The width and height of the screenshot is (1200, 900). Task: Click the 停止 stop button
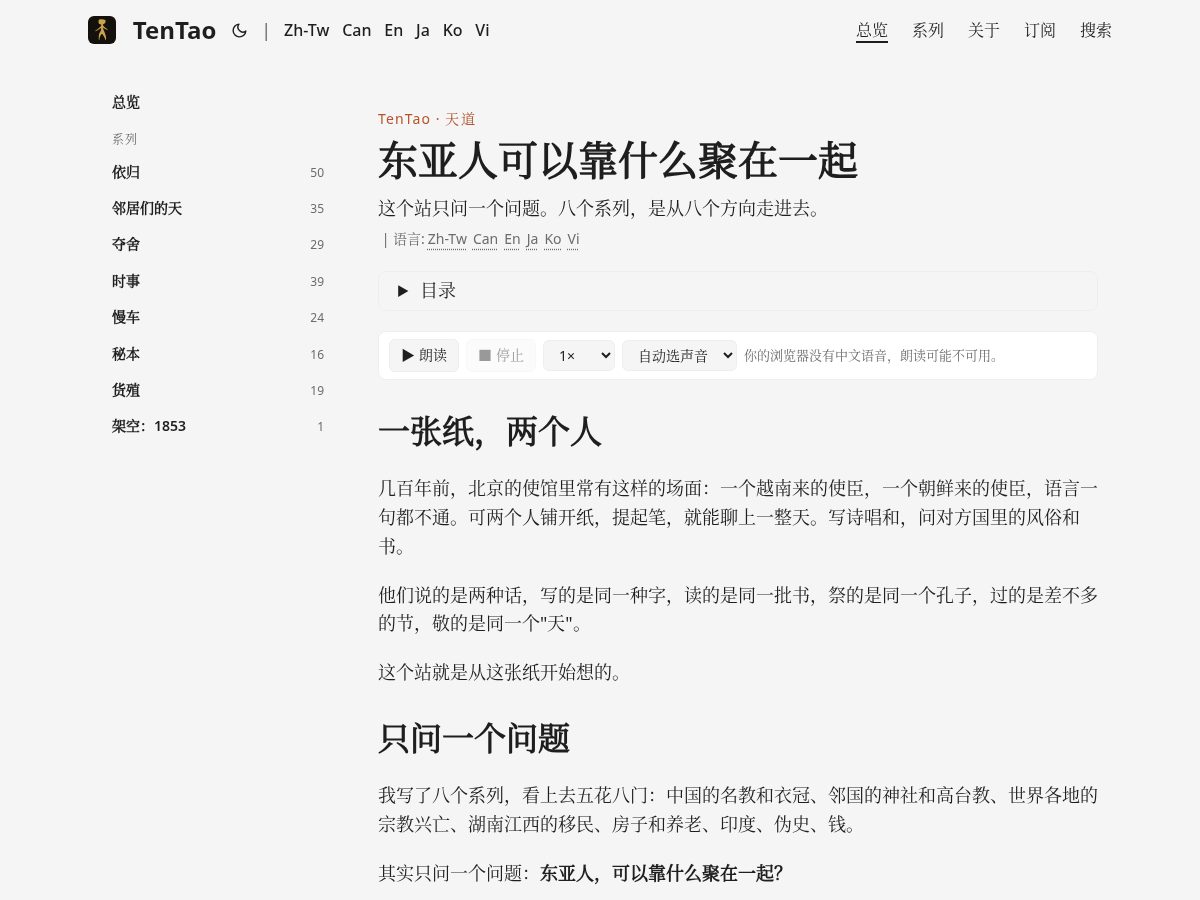501,355
